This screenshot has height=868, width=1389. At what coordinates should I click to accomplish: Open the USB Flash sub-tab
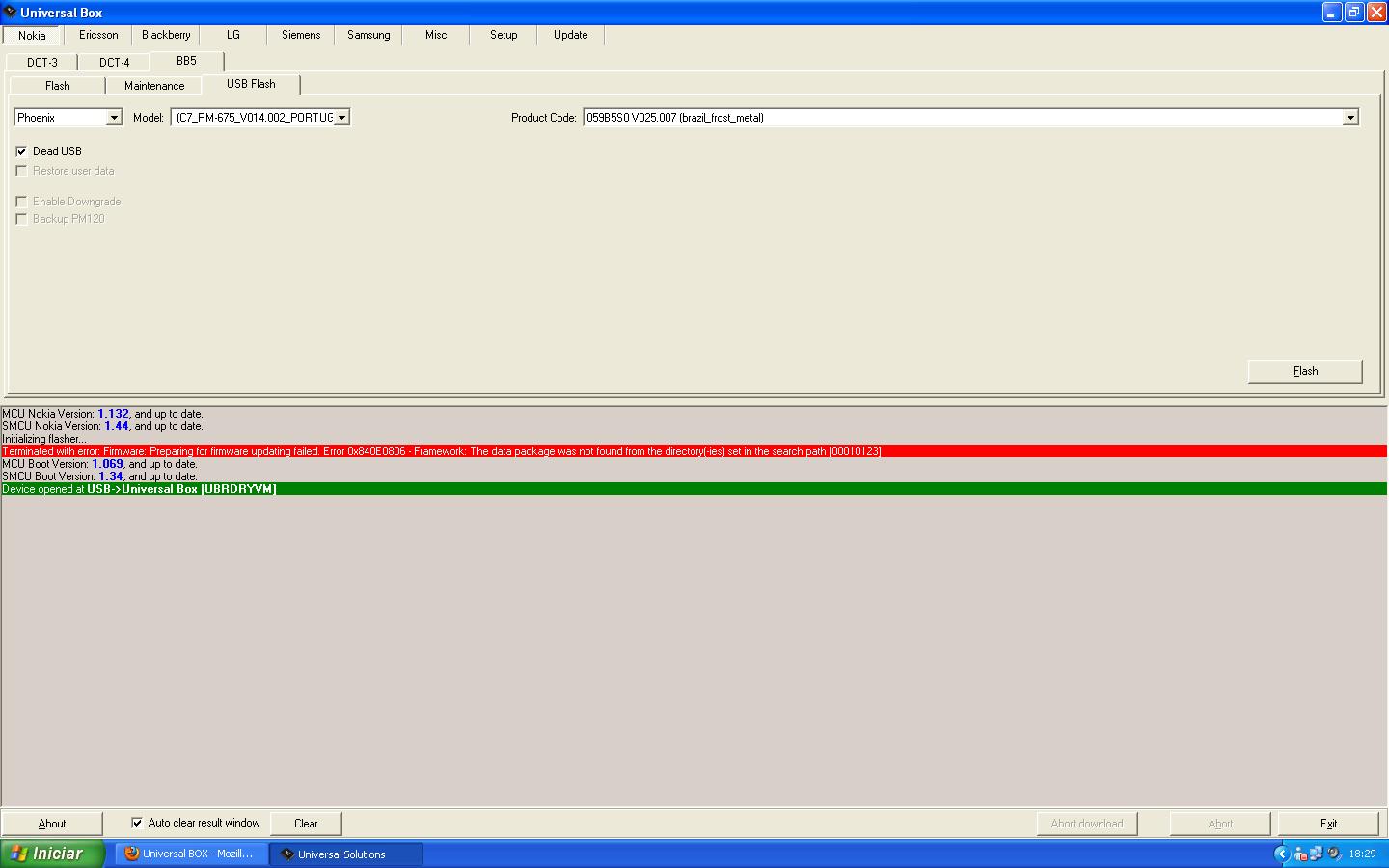click(251, 84)
